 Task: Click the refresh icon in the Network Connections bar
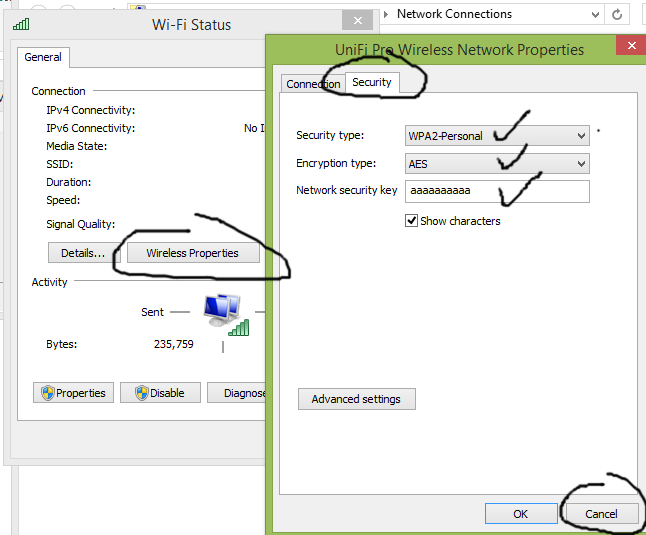[x=617, y=14]
